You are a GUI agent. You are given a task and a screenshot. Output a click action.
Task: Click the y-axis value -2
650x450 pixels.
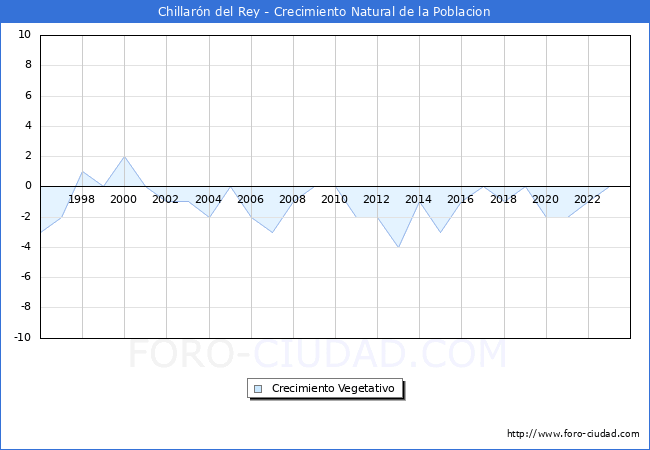pos(26,217)
